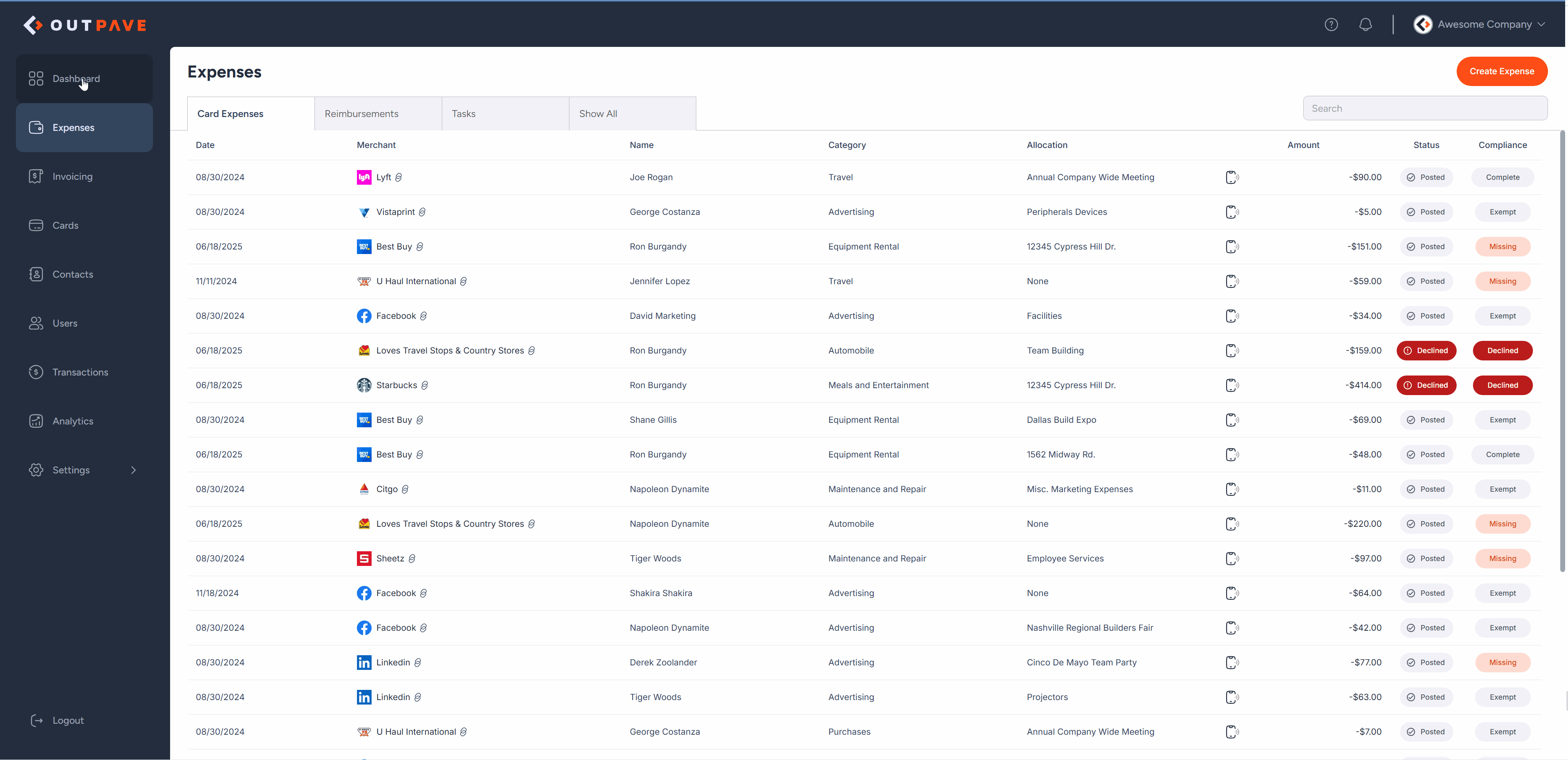Click 'Cinco De Mayo Team Party' allocation
Screen dimensions: 1568x760
coord(1082,662)
